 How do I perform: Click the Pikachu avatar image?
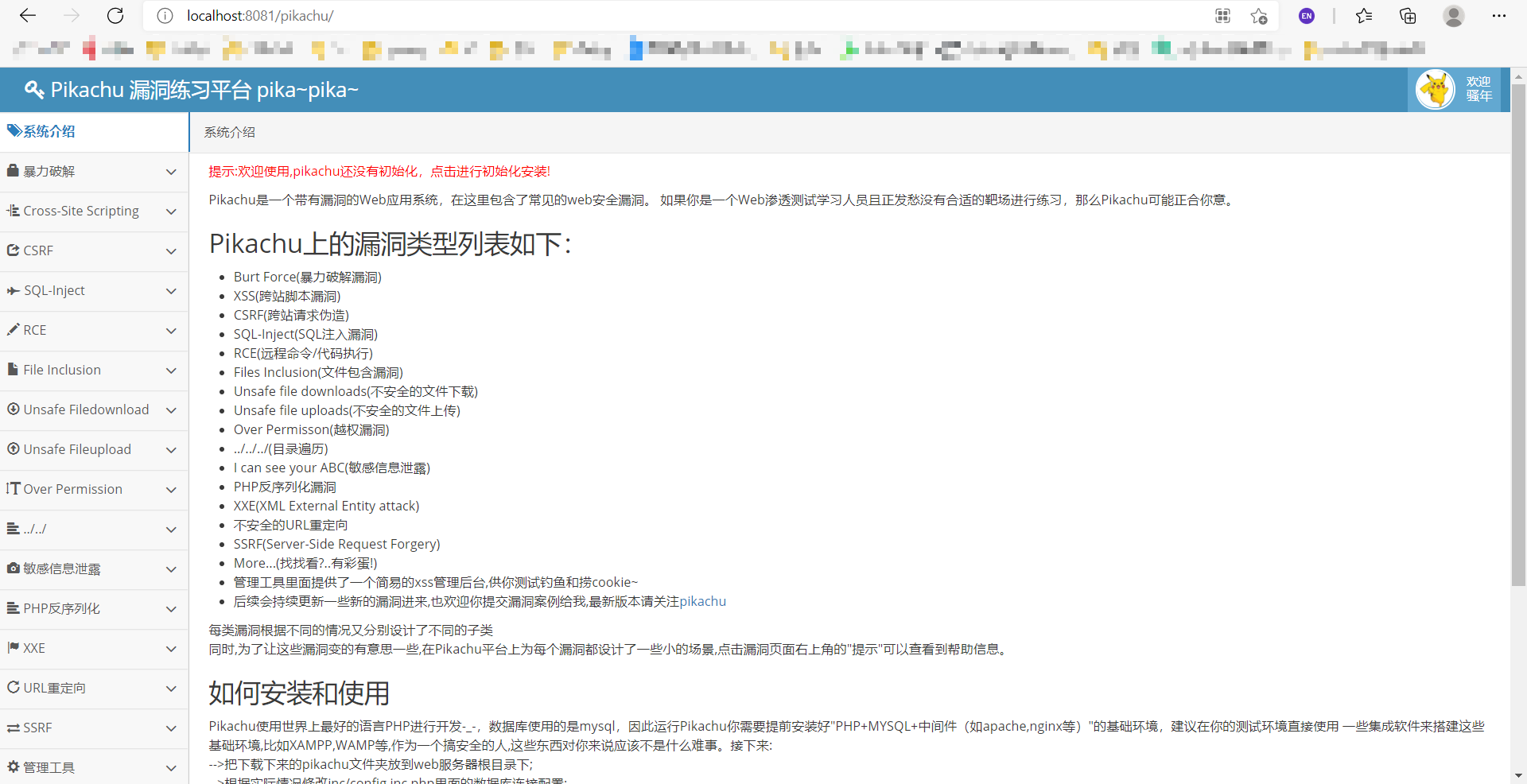point(1435,90)
